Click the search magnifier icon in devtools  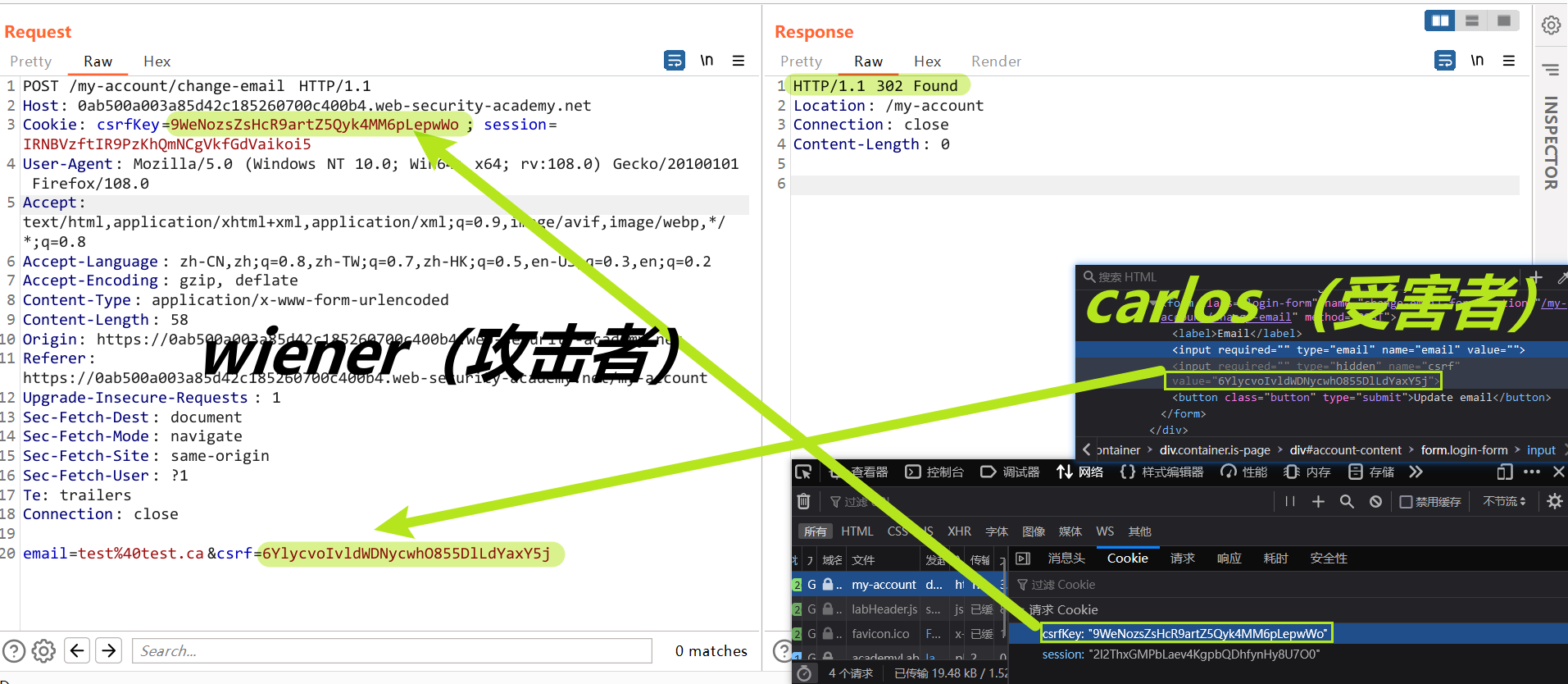tap(1347, 501)
